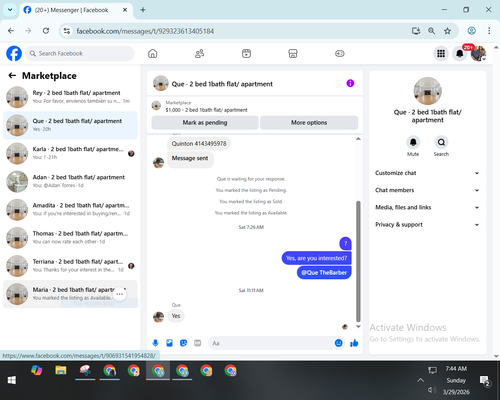Click the Mark as pending button

[x=205, y=122]
